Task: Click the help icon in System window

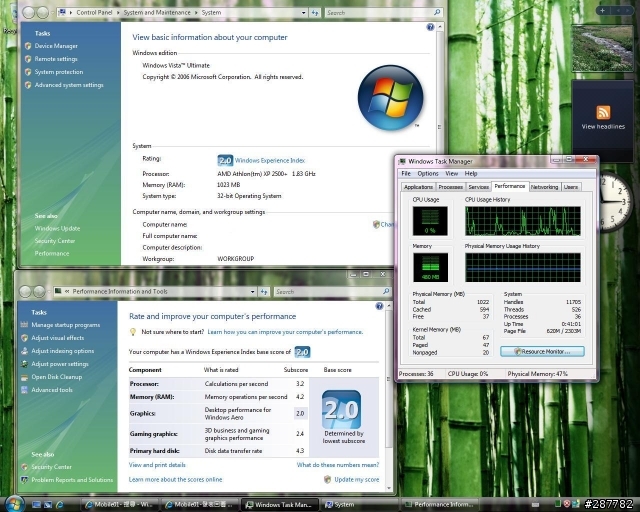Action: point(430,27)
